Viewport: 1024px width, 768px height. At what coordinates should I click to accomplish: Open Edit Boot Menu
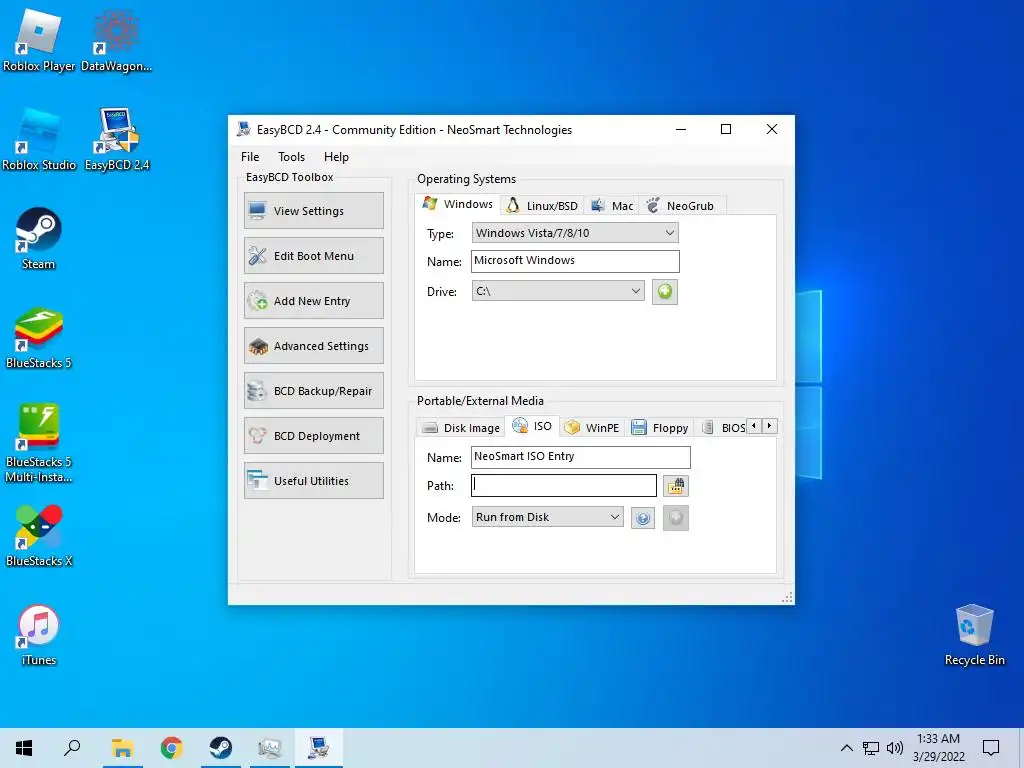click(314, 256)
